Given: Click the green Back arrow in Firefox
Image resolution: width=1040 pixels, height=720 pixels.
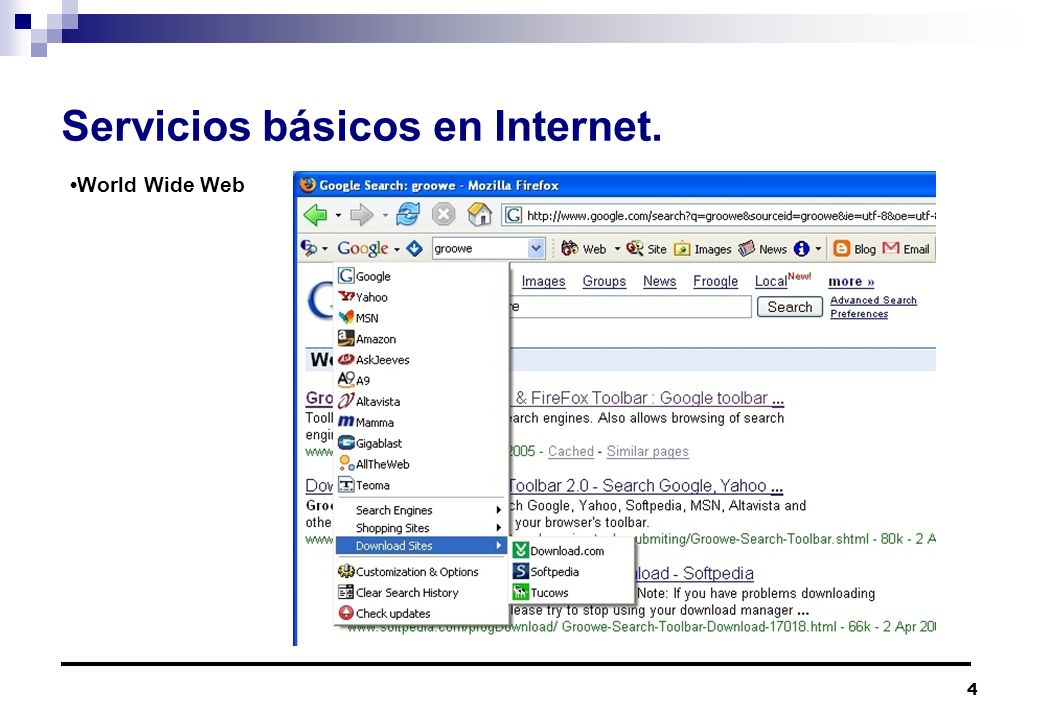Looking at the screenshot, I should coord(316,214).
